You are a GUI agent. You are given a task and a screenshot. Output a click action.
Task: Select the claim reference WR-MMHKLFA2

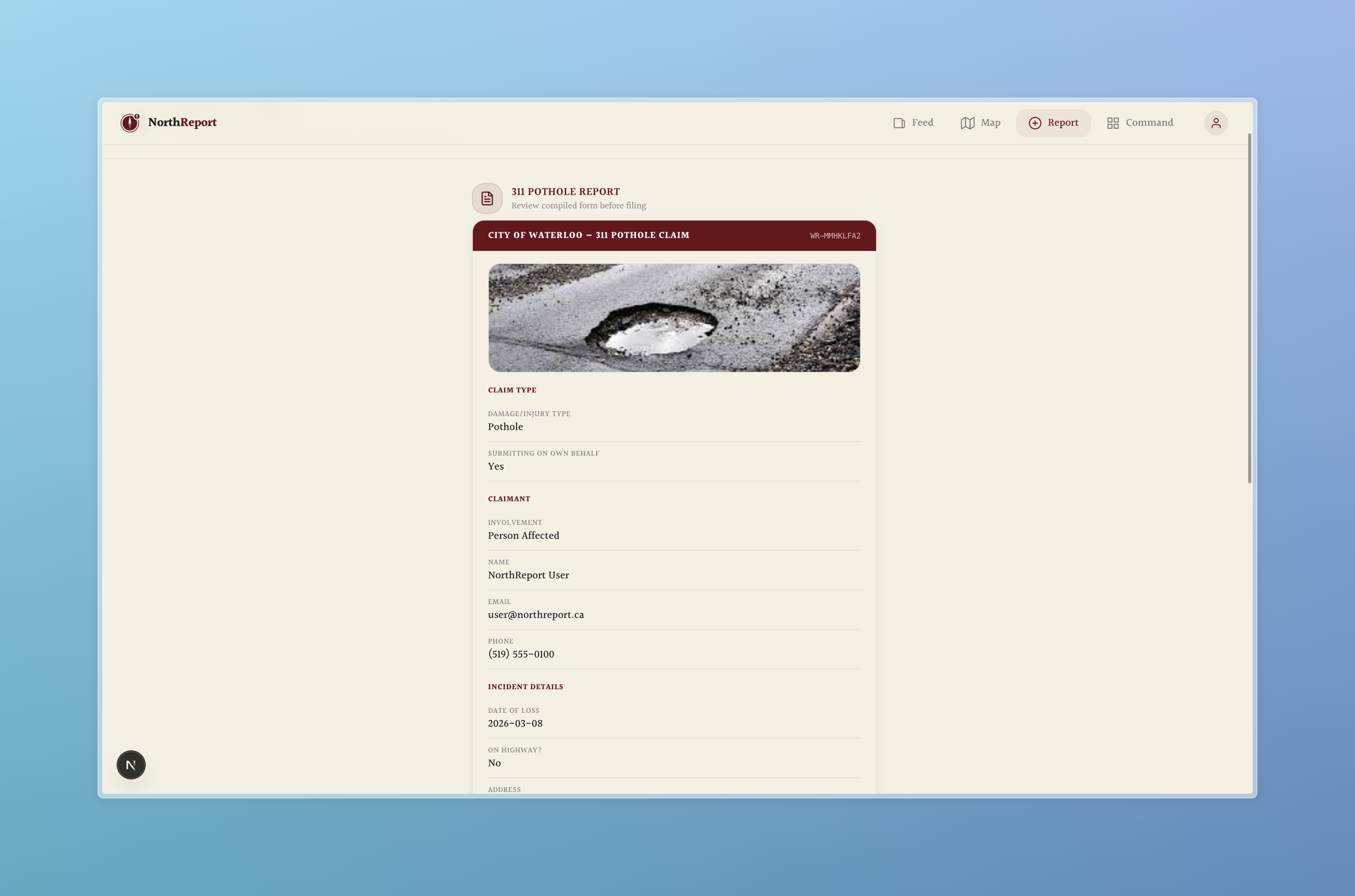[x=835, y=235]
